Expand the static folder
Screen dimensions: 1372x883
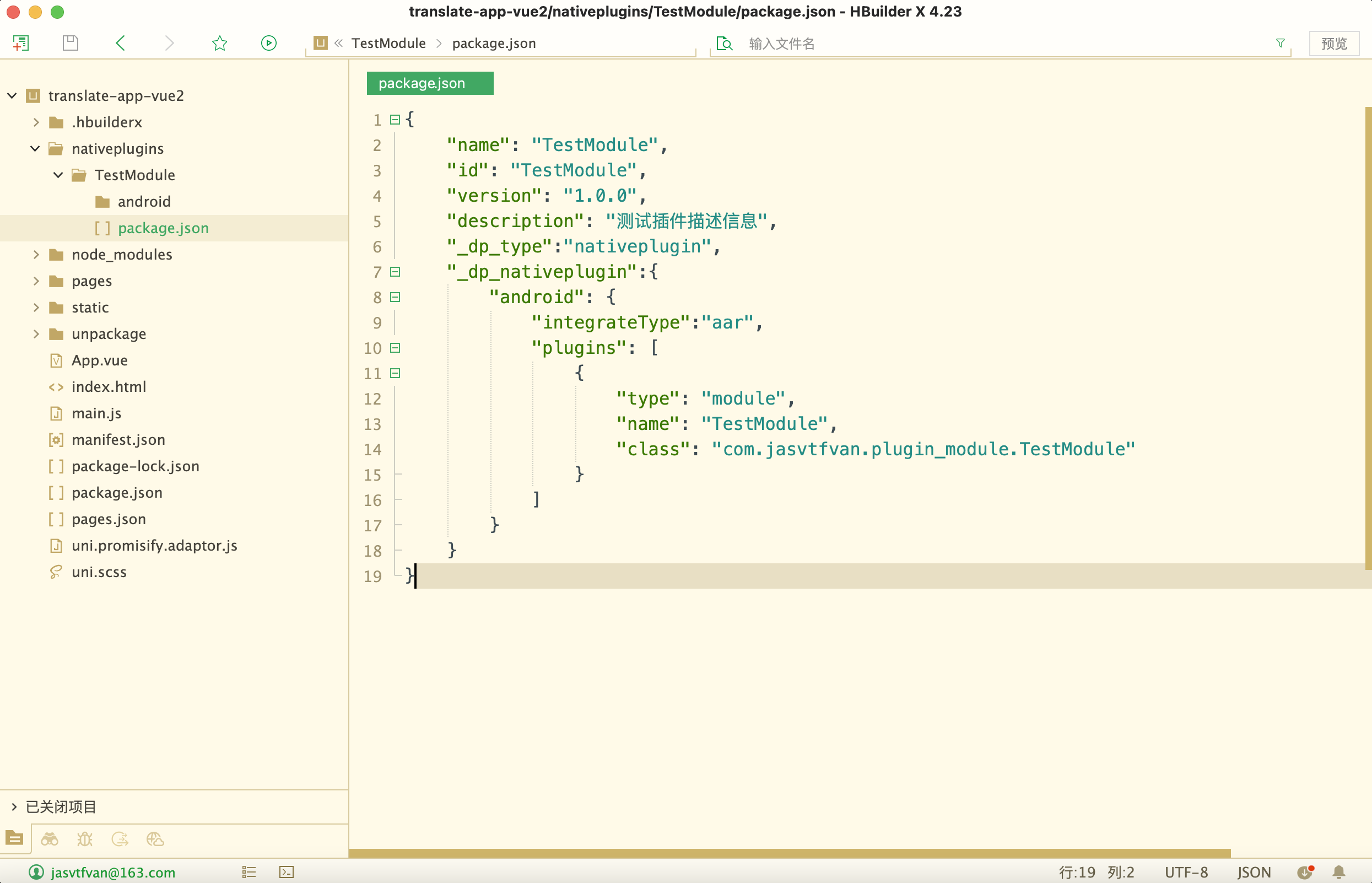pyautogui.click(x=35, y=307)
